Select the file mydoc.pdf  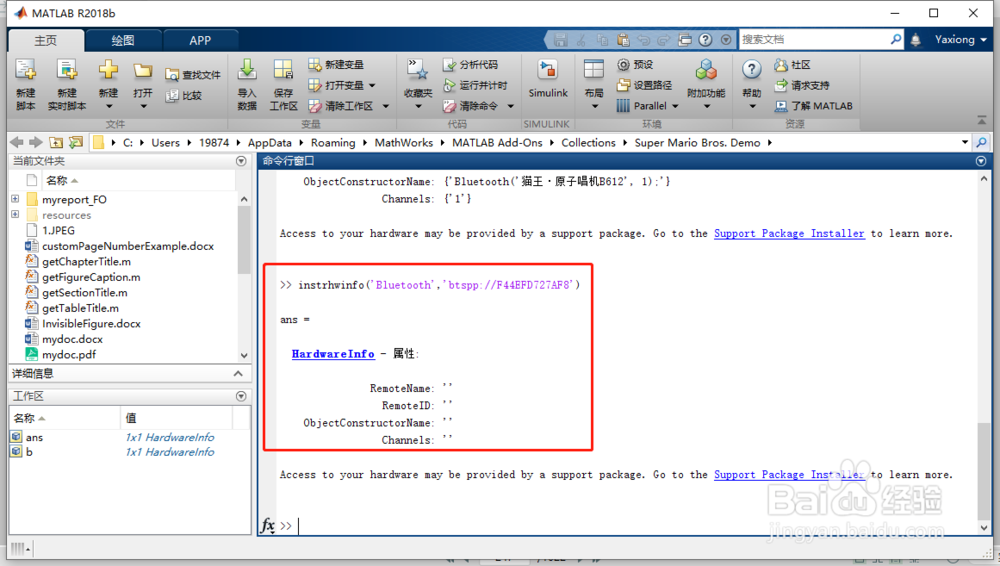coord(69,355)
